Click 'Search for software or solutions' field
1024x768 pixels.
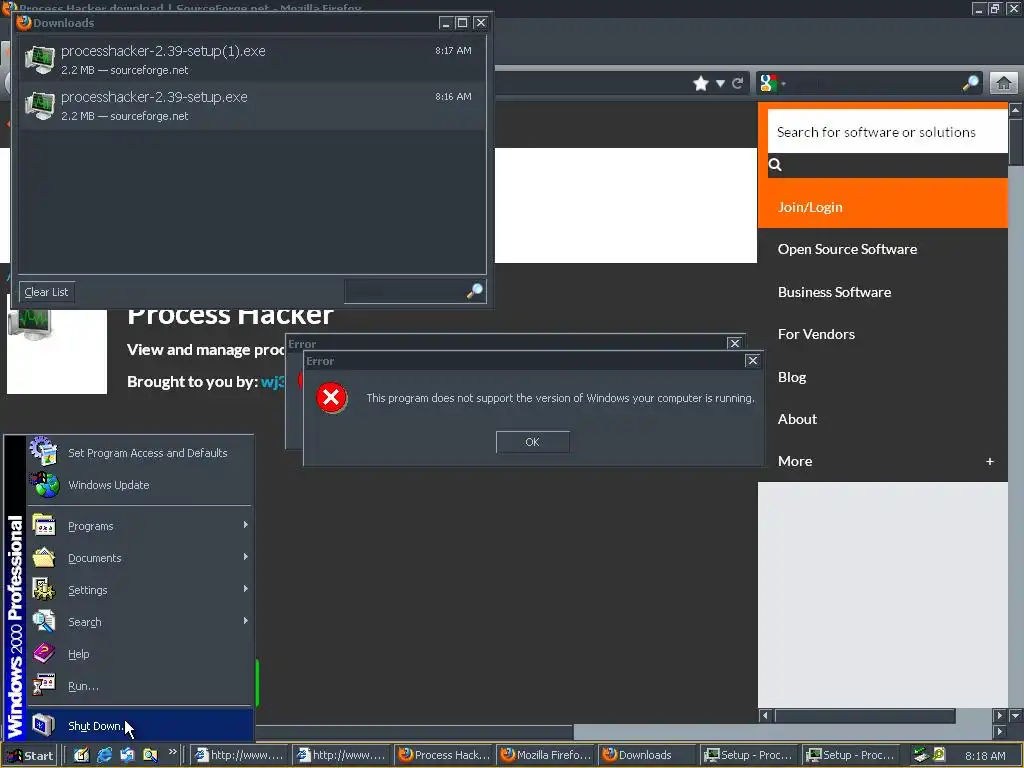point(888,132)
